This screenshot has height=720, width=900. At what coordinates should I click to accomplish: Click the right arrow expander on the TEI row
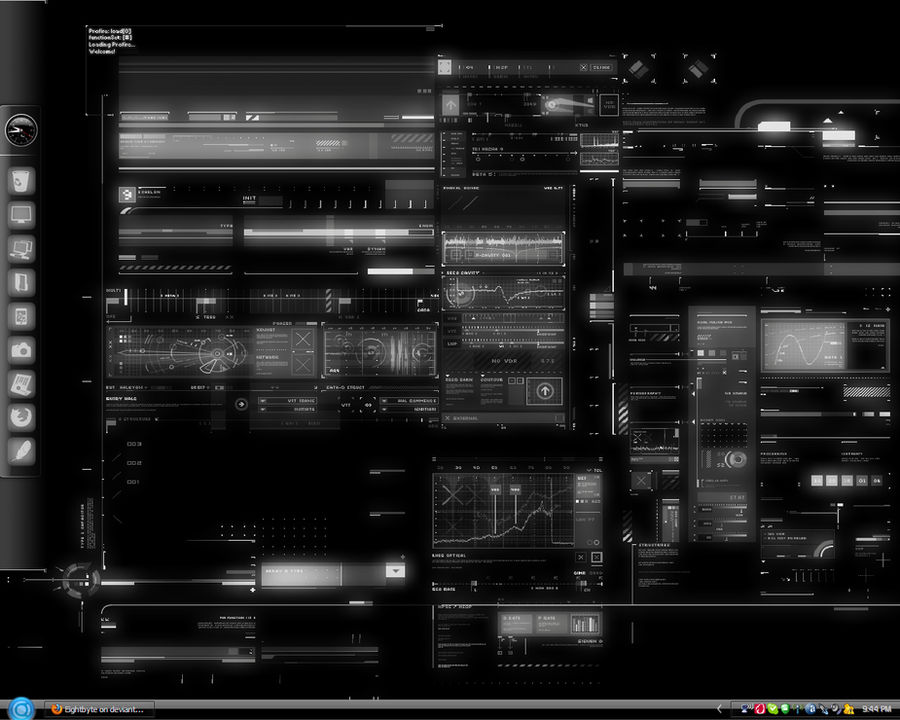point(576,152)
